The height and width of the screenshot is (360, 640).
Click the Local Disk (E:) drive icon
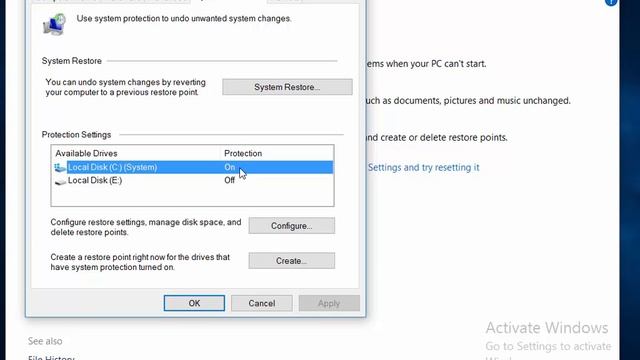(60, 181)
